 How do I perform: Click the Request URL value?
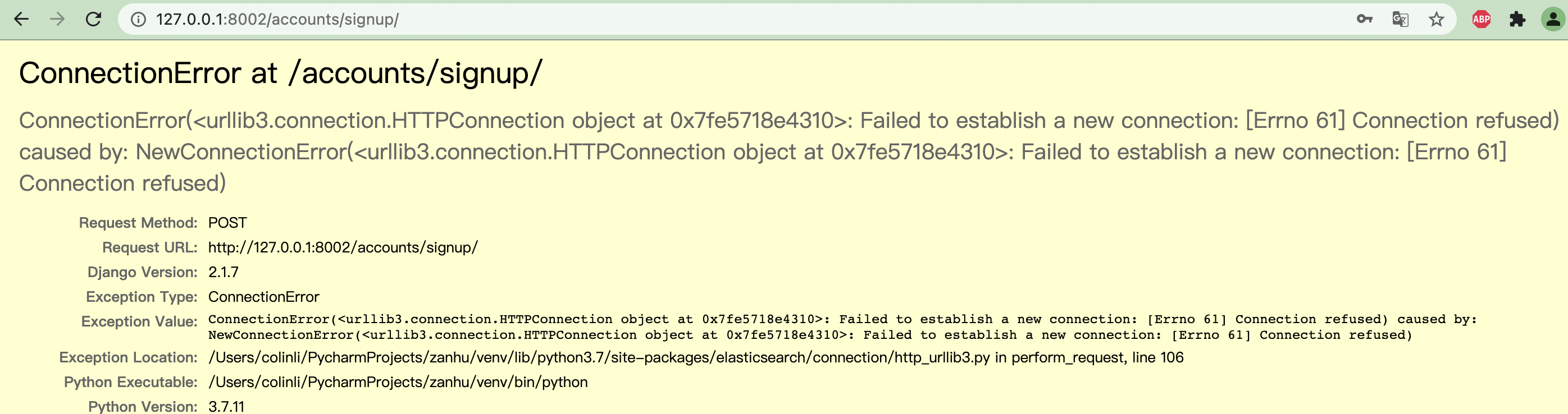coord(343,247)
